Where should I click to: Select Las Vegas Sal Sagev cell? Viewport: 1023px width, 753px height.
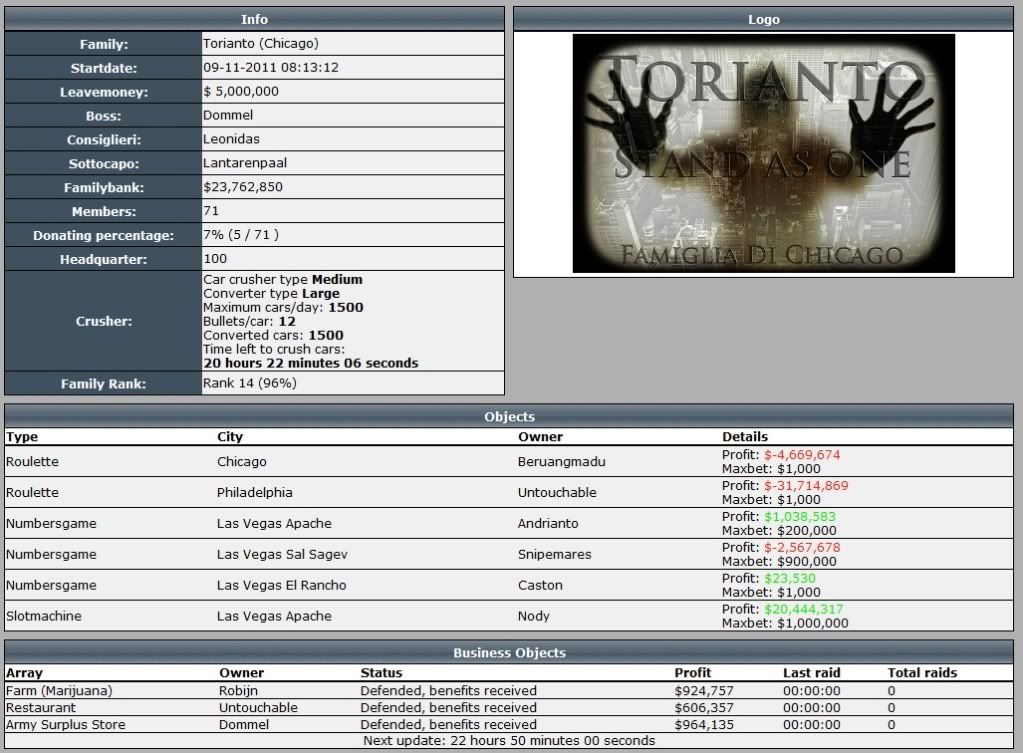click(x=282, y=555)
